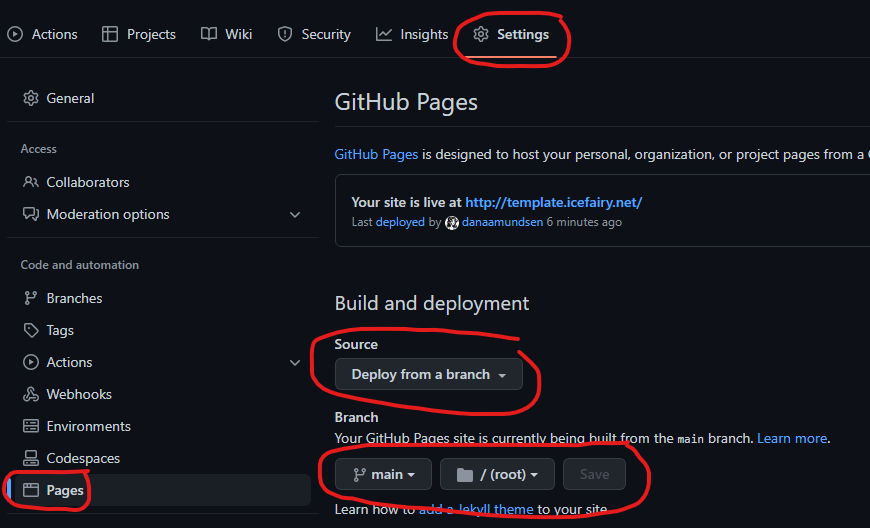
Task: Click the Wiki book icon
Action: tap(209, 34)
